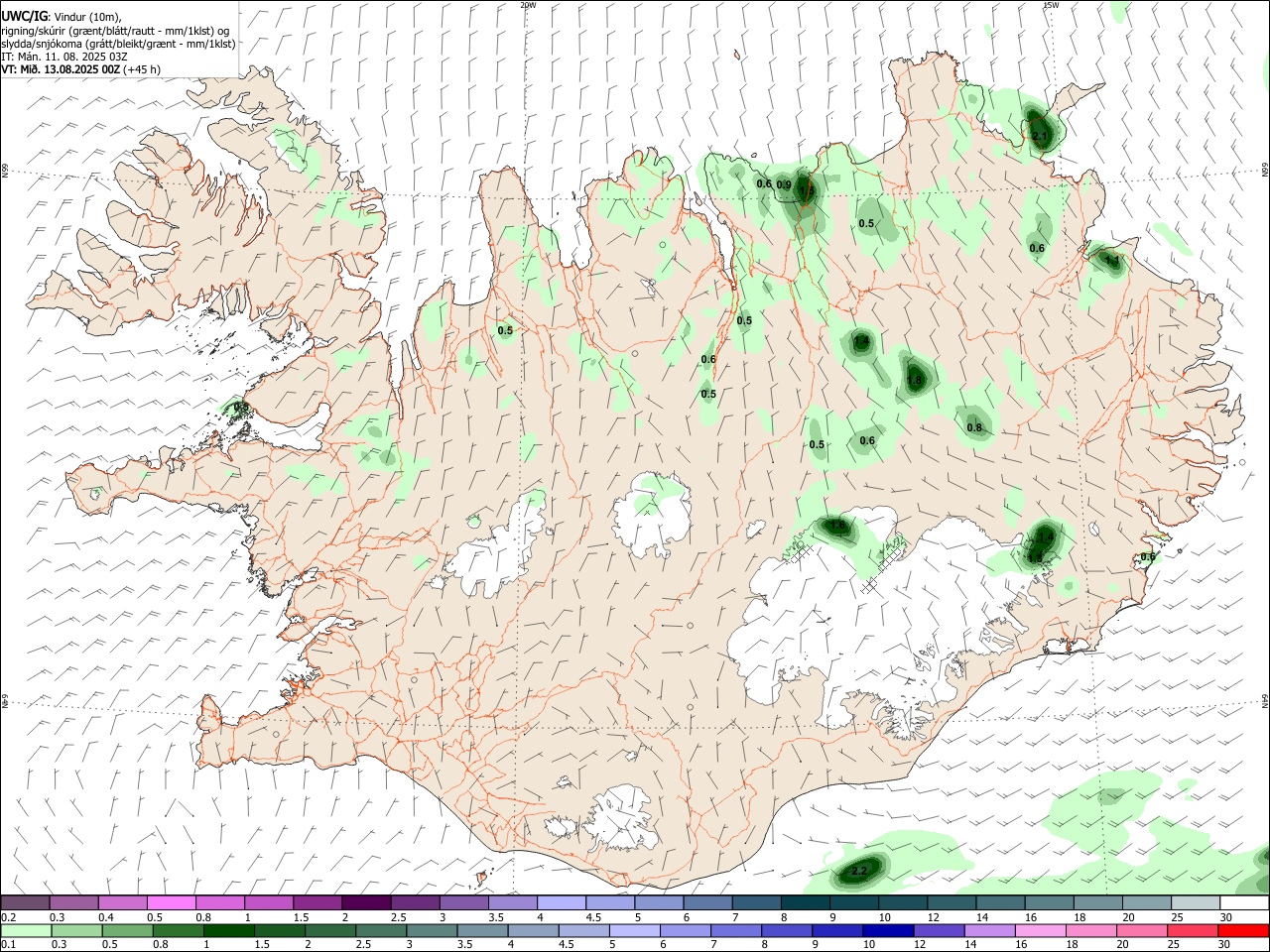Click the '15W' longitude label at top
Screen dimensions: 1270x952
(x=1051, y=5)
